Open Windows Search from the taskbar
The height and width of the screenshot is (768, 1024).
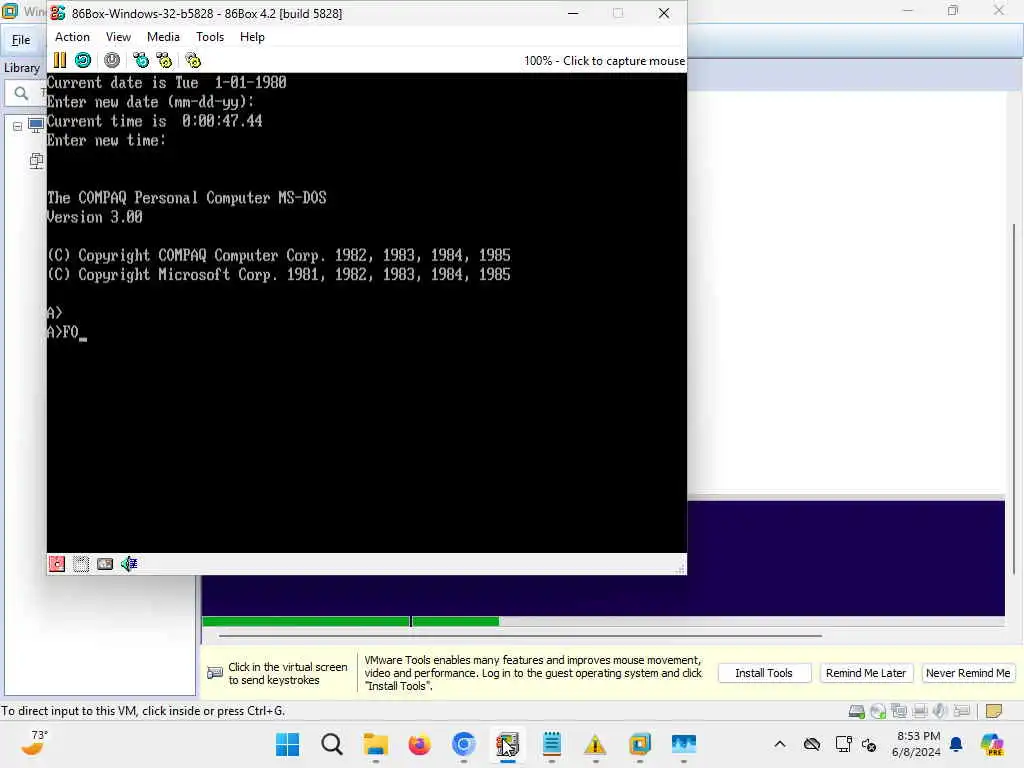click(332, 744)
